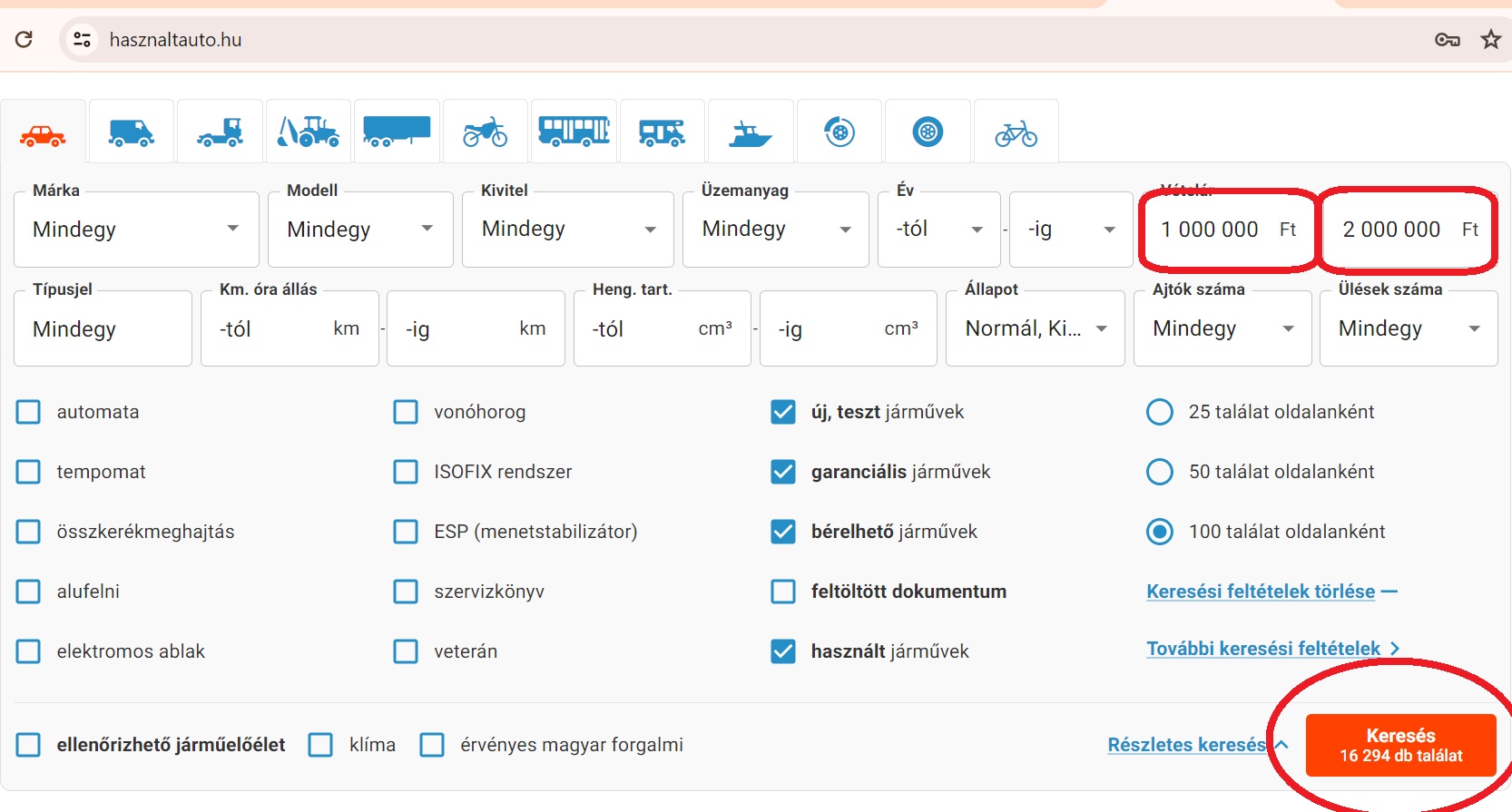Screen dimensions: 1512x812
Task: Select 25 találat oldalanként radio button
Action: coord(1159,412)
